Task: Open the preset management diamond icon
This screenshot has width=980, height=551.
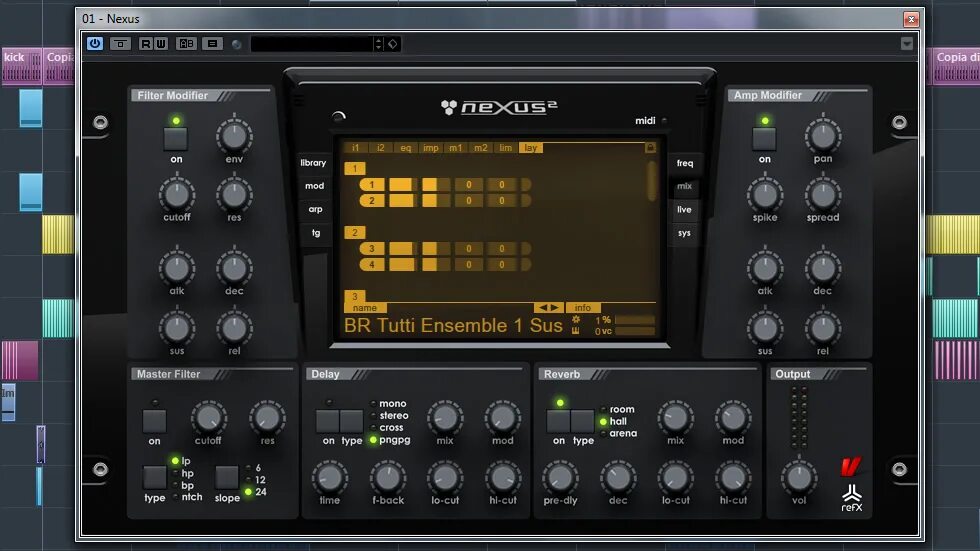Action: [x=392, y=44]
